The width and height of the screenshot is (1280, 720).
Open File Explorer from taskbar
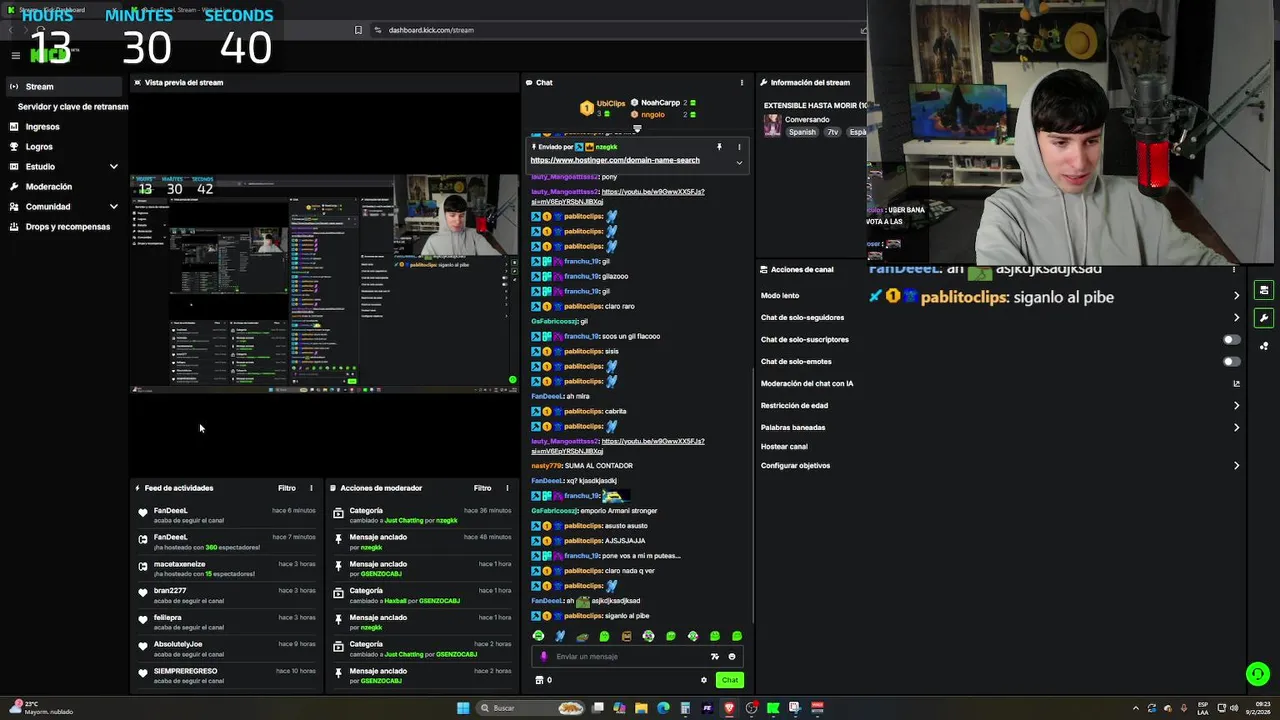tap(641, 708)
